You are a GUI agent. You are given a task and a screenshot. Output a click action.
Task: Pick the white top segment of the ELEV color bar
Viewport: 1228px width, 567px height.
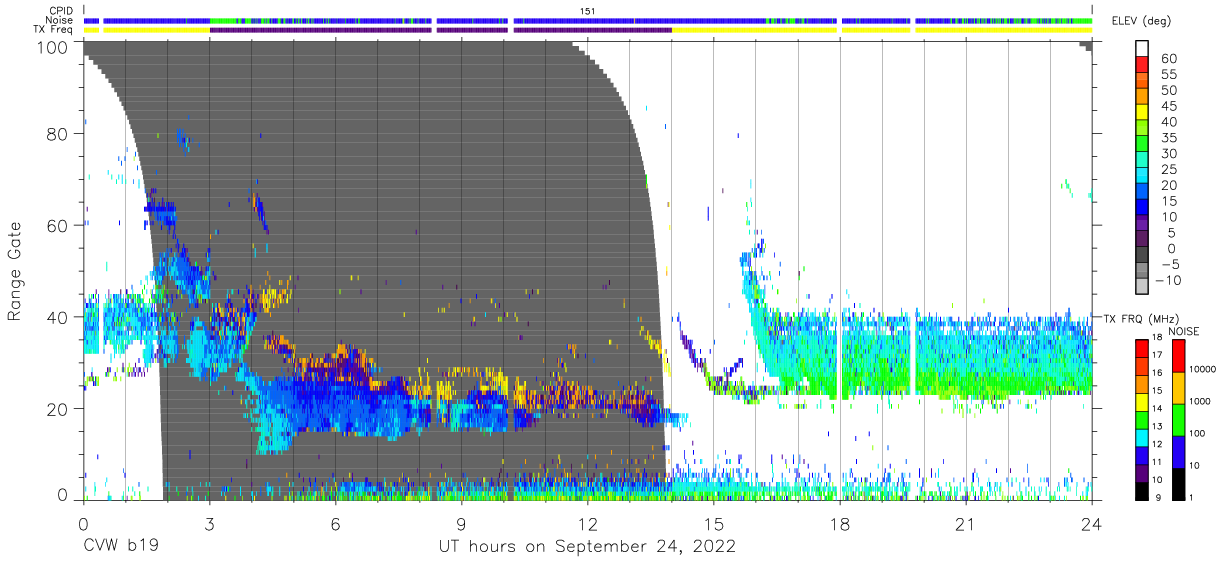pos(1143,49)
